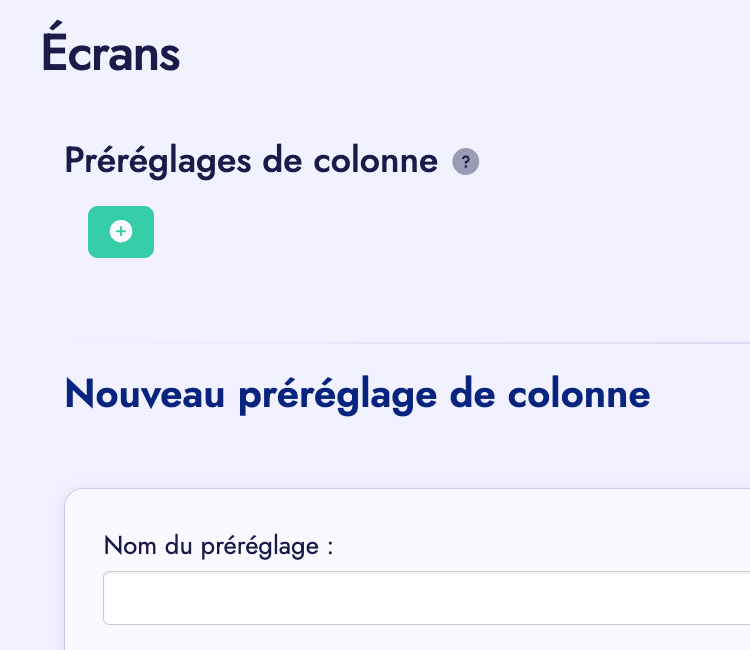
Task: Click the white plus circle icon
Action: tap(121, 232)
